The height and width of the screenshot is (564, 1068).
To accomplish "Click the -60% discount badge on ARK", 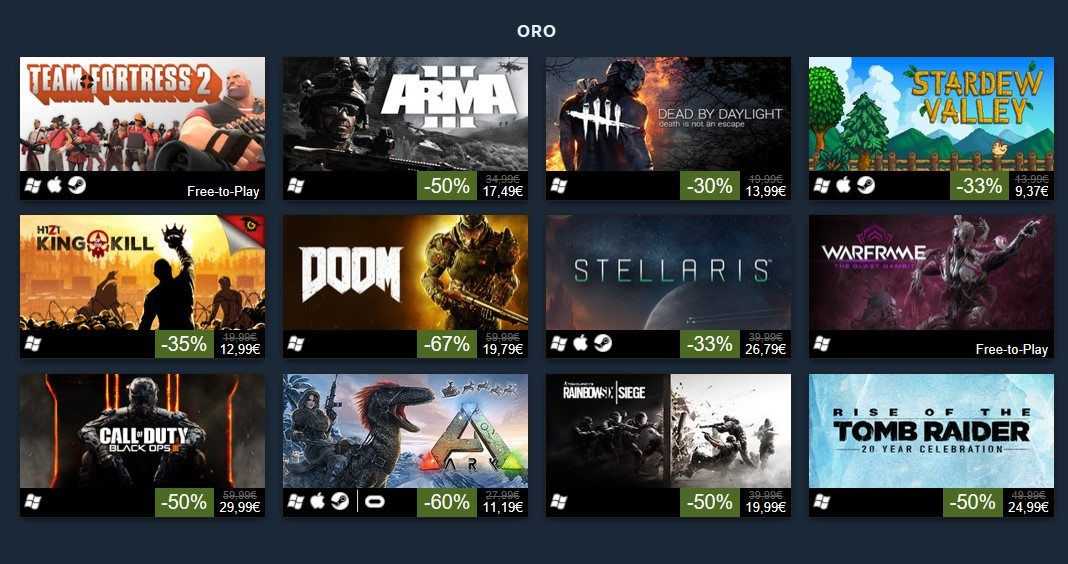I will (x=447, y=503).
